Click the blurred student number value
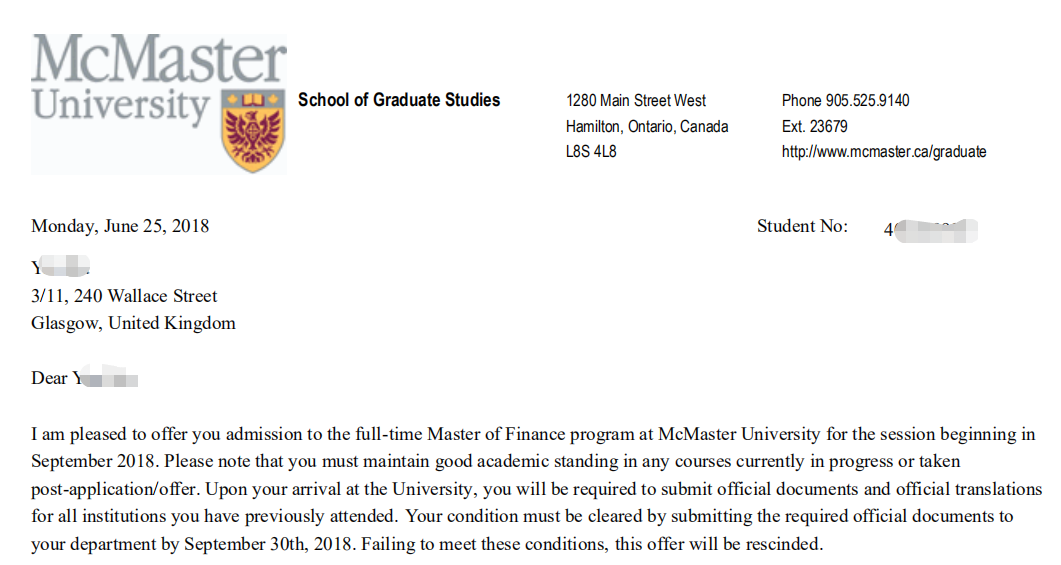The height and width of the screenshot is (565, 1061). 930,230
